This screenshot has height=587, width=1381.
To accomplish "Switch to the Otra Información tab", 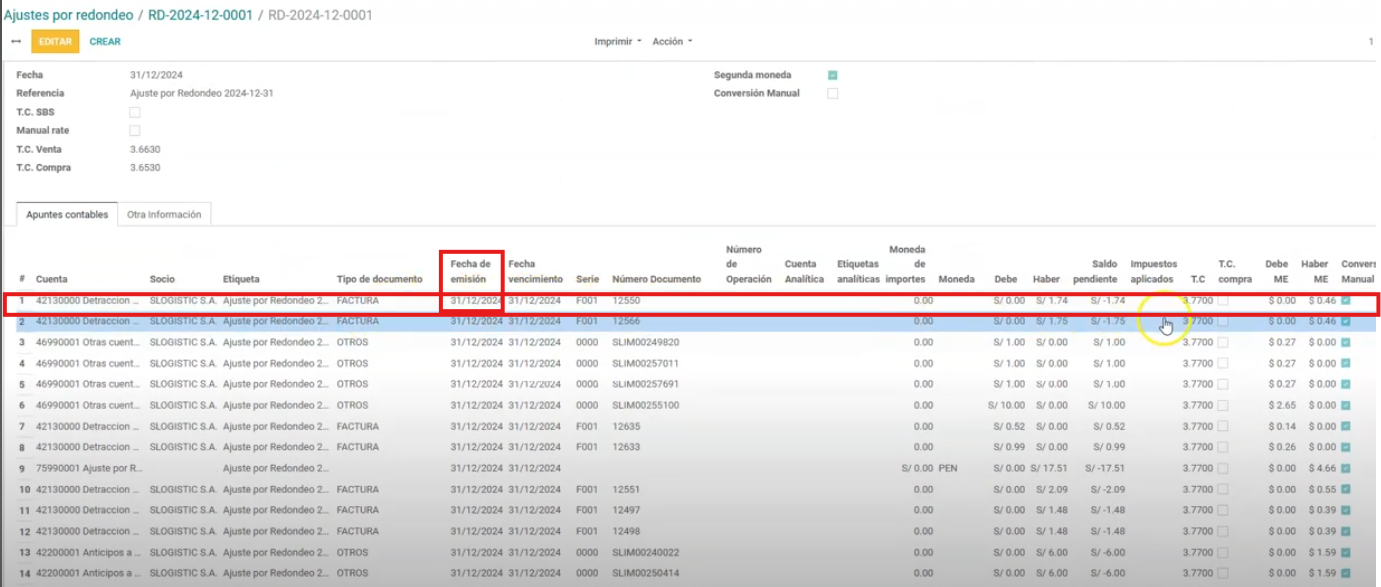I will (164, 215).
